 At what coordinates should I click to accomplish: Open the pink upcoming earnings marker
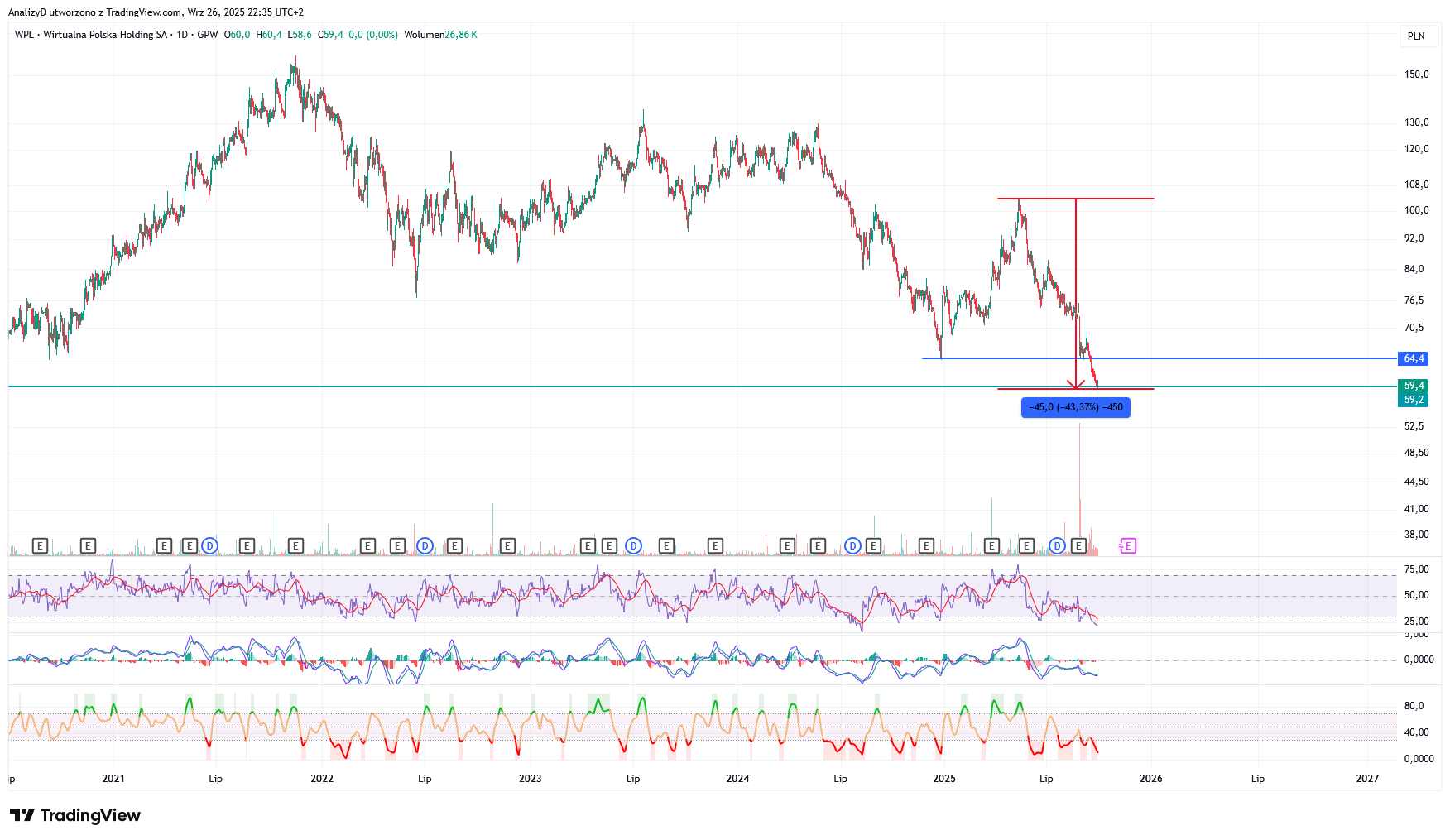click(1127, 545)
